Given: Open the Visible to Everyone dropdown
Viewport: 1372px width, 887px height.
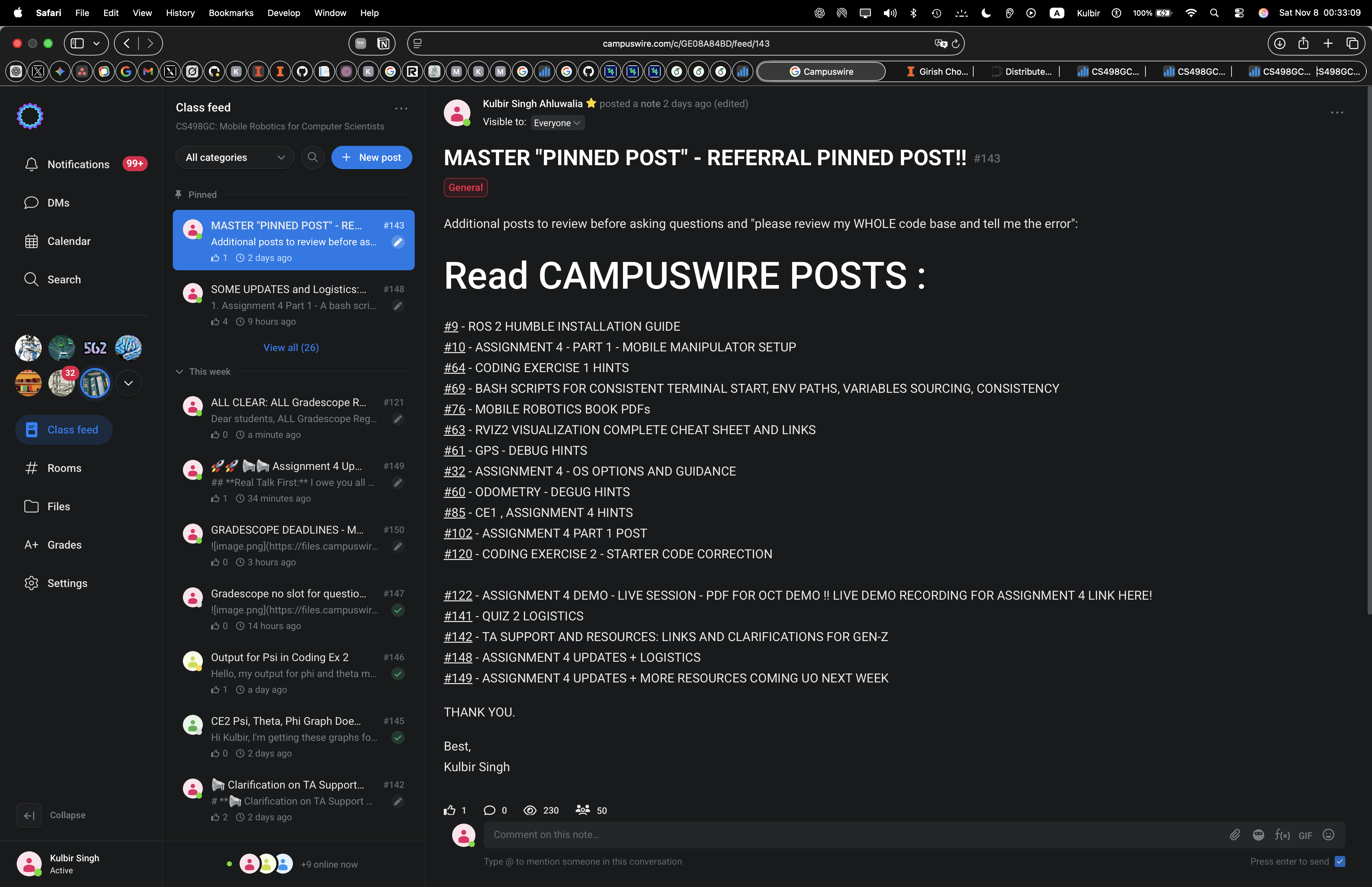Looking at the screenshot, I should click(557, 123).
